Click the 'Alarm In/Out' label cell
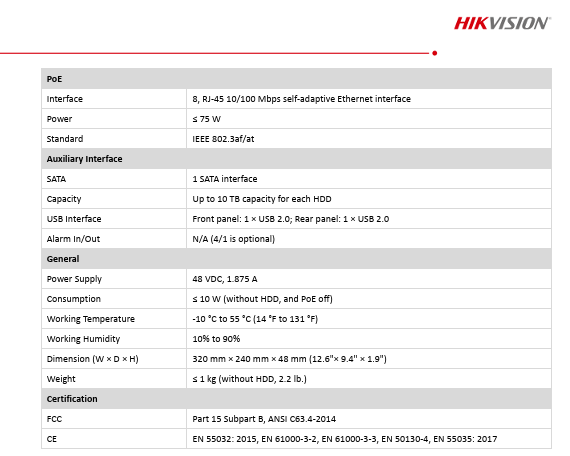 (x=114, y=239)
